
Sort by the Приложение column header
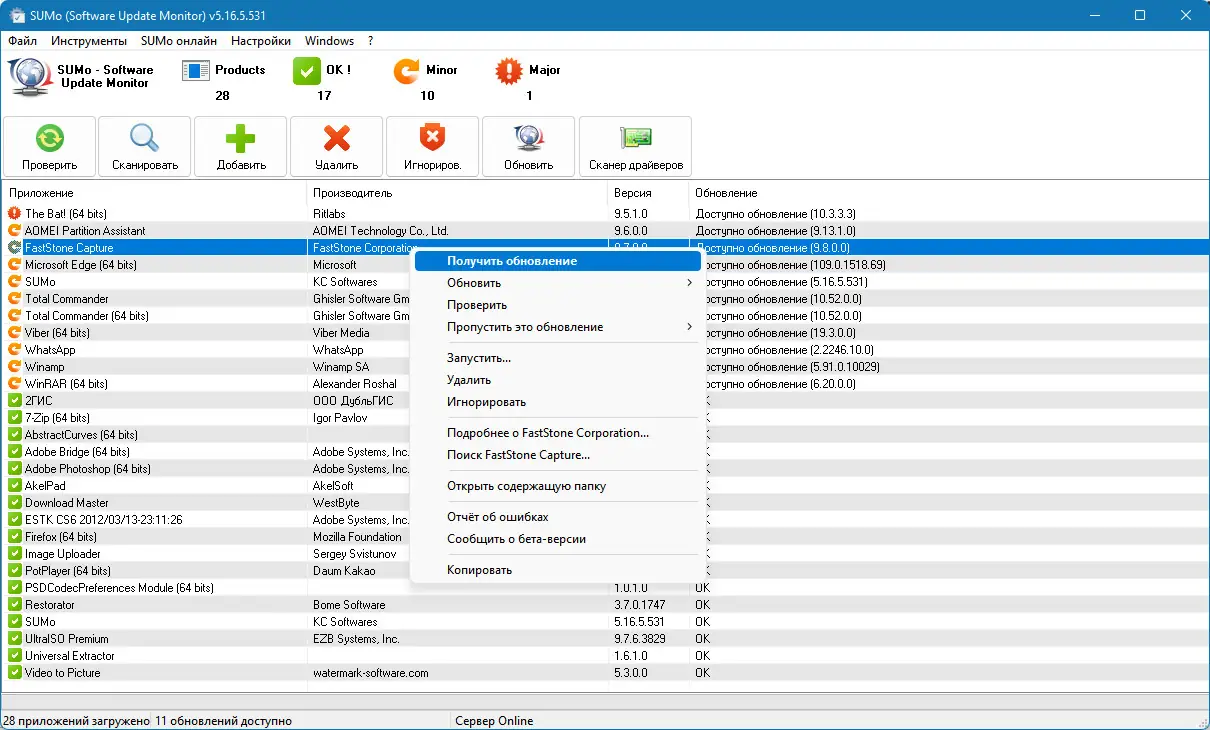pos(154,193)
